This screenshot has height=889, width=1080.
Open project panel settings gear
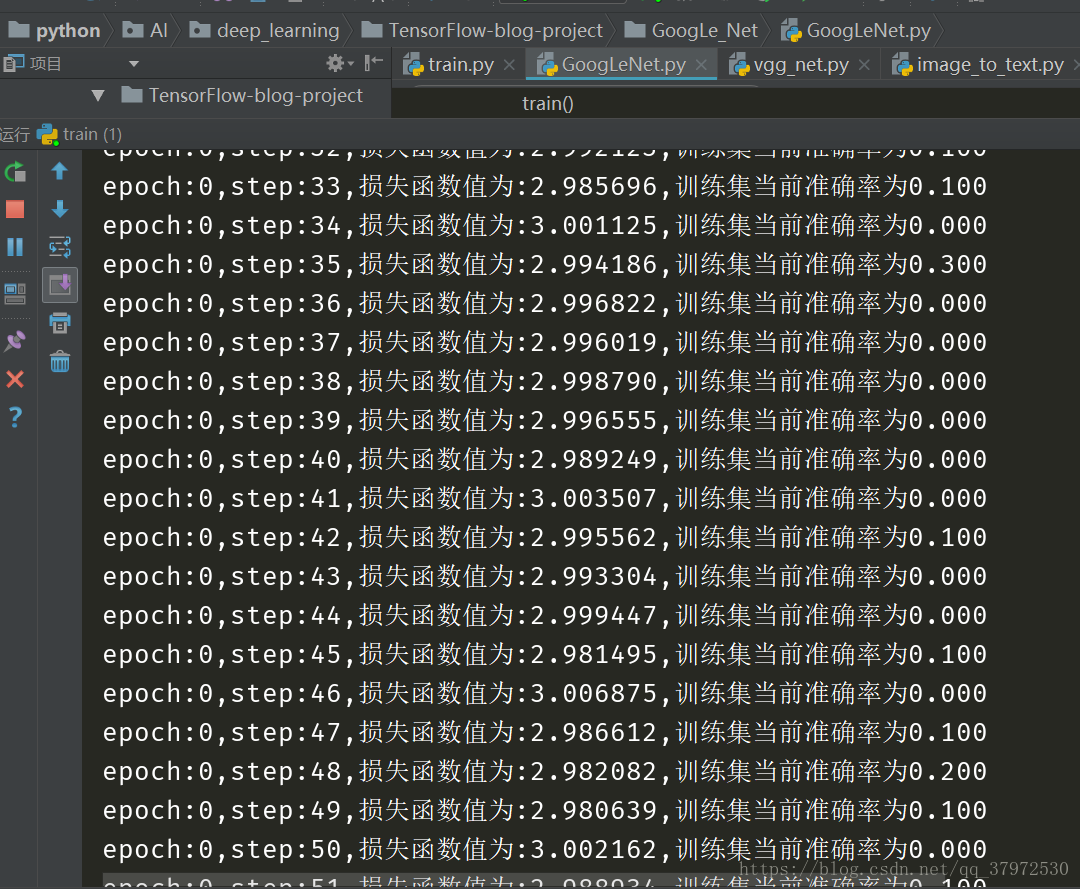tap(339, 64)
